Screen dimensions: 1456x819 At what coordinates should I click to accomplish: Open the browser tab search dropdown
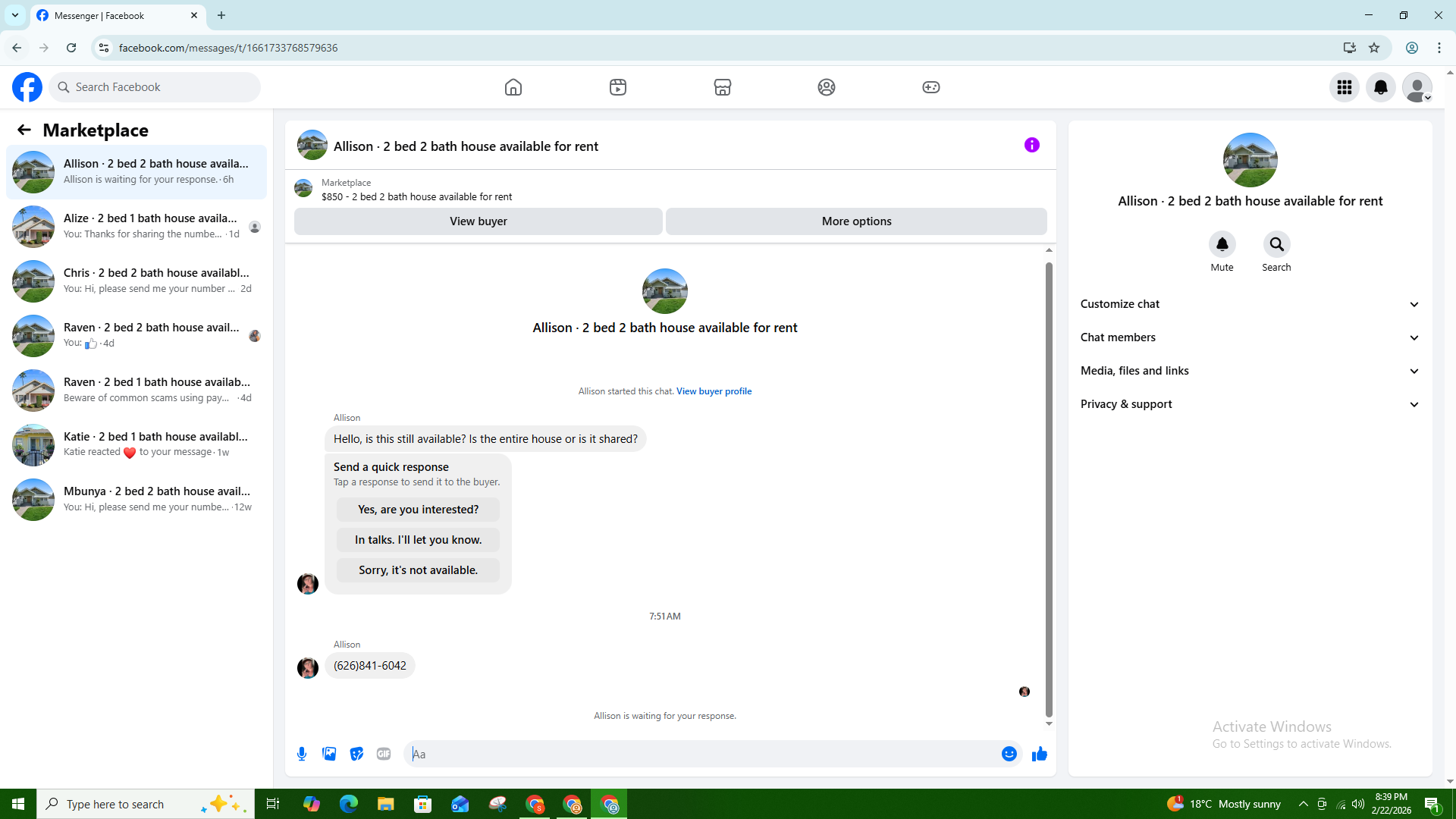15,15
